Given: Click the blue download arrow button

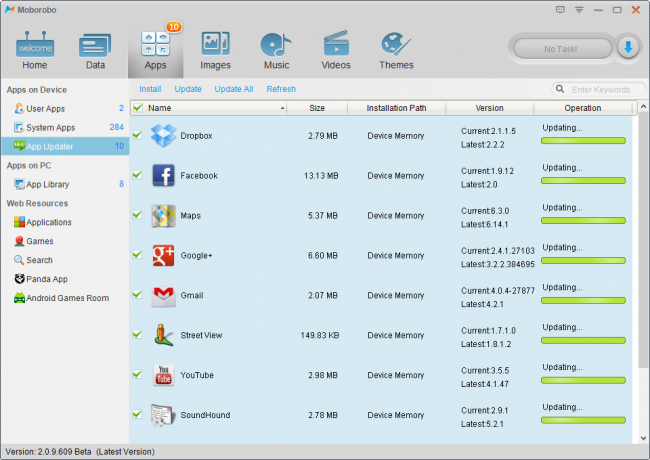Looking at the screenshot, I should point(628,48).
